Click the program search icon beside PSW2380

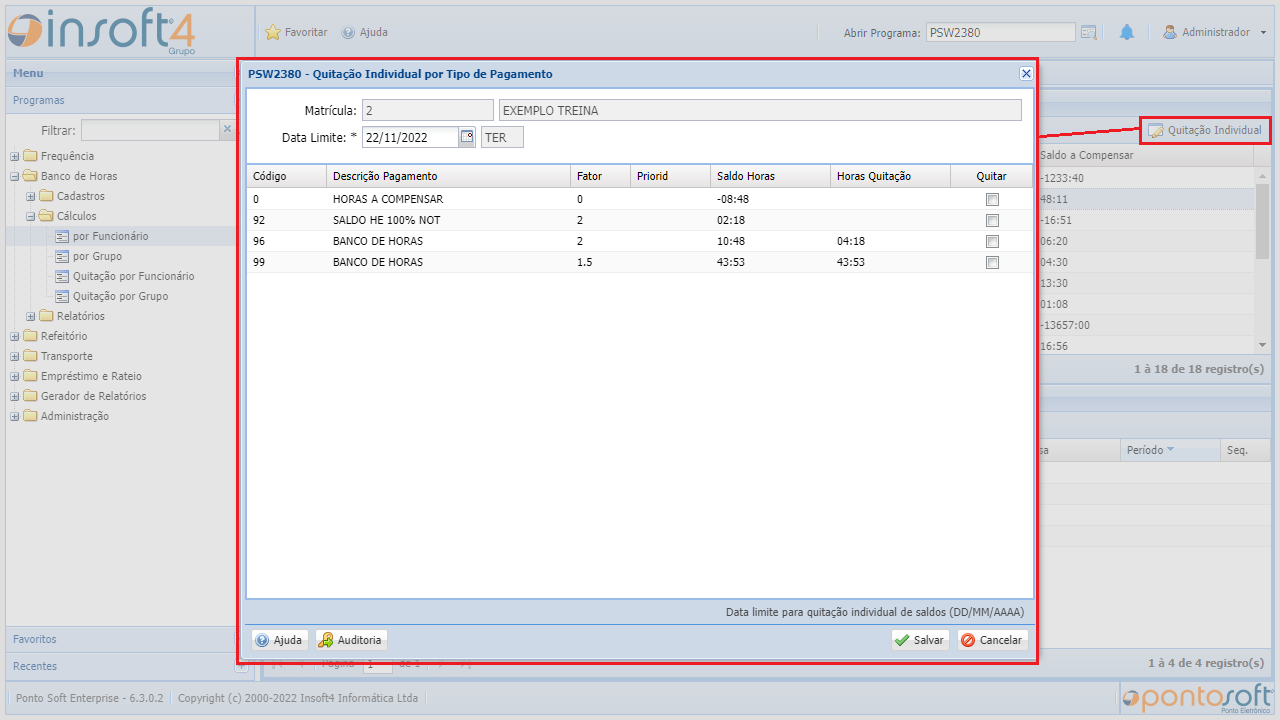pyautogui.click(x=1089, y=32)
